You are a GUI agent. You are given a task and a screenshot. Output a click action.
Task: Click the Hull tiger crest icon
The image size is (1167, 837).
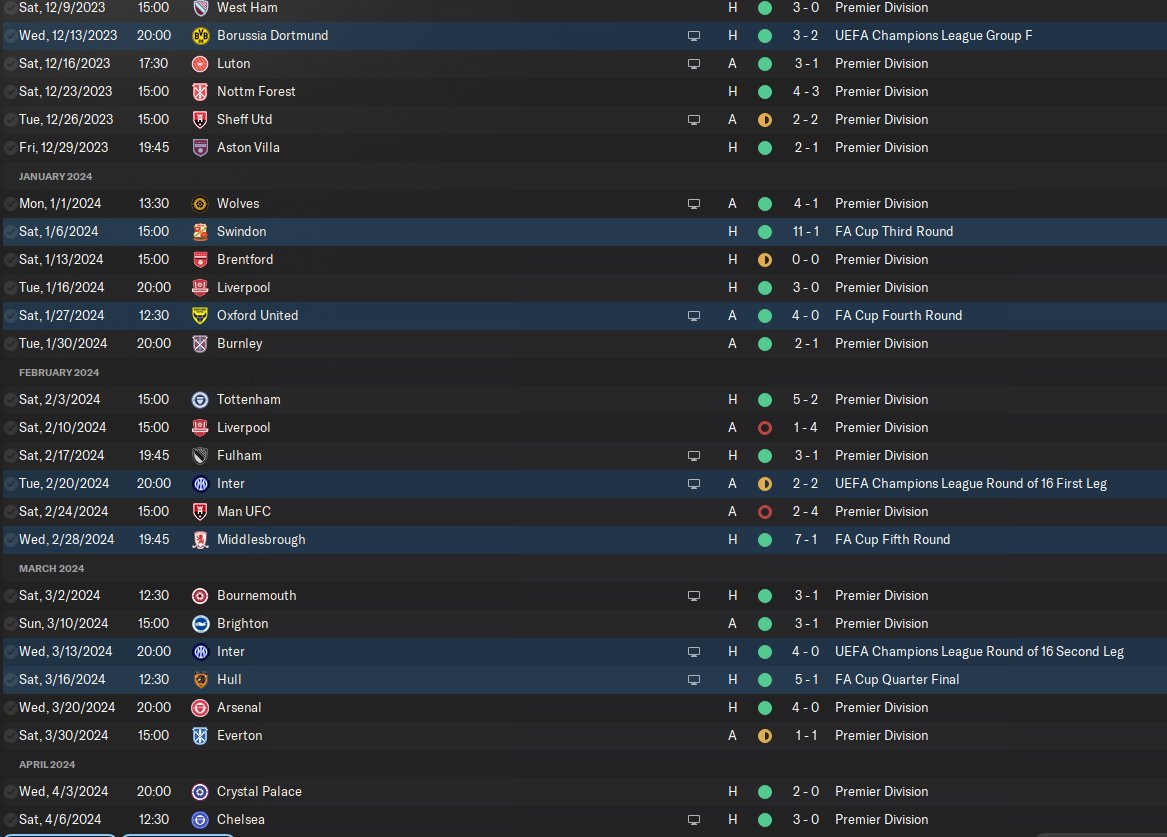pos(200,679)
